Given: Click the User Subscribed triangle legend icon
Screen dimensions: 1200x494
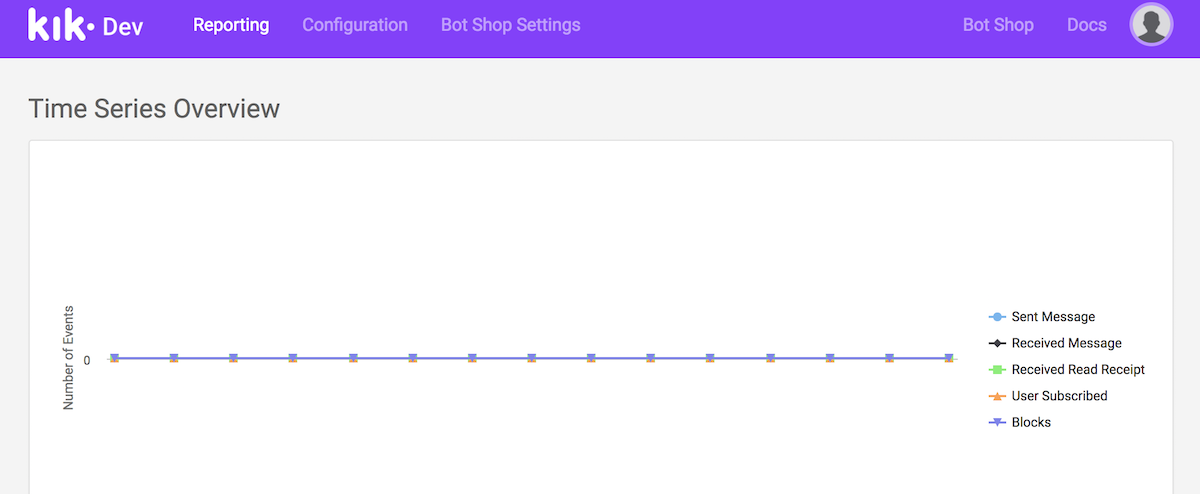Looking at the screenshot, I should pos(996,396).
